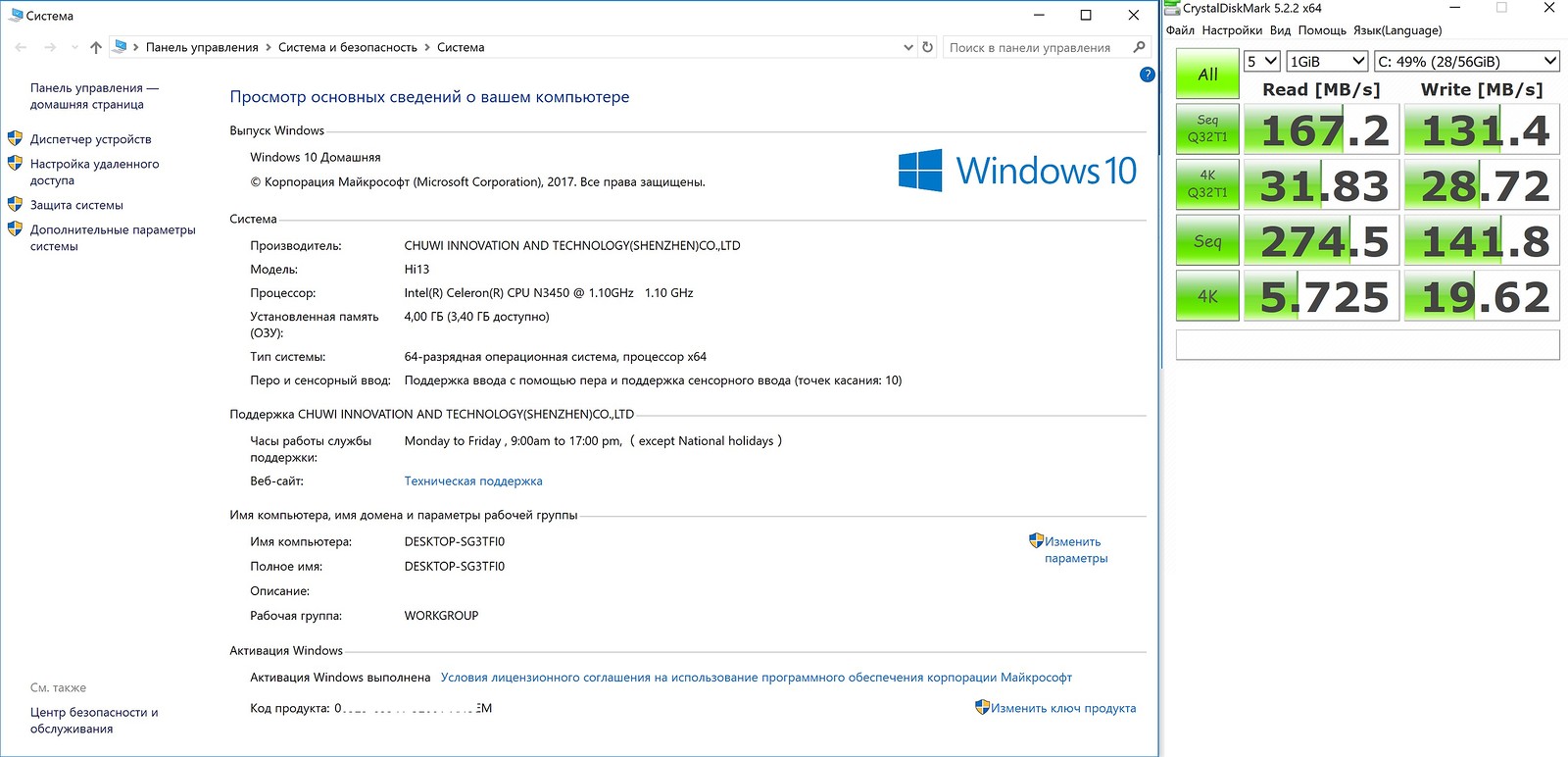Open Настройка удаленного доступа link
Screen dimensions: 1568x757
[94, 172]
